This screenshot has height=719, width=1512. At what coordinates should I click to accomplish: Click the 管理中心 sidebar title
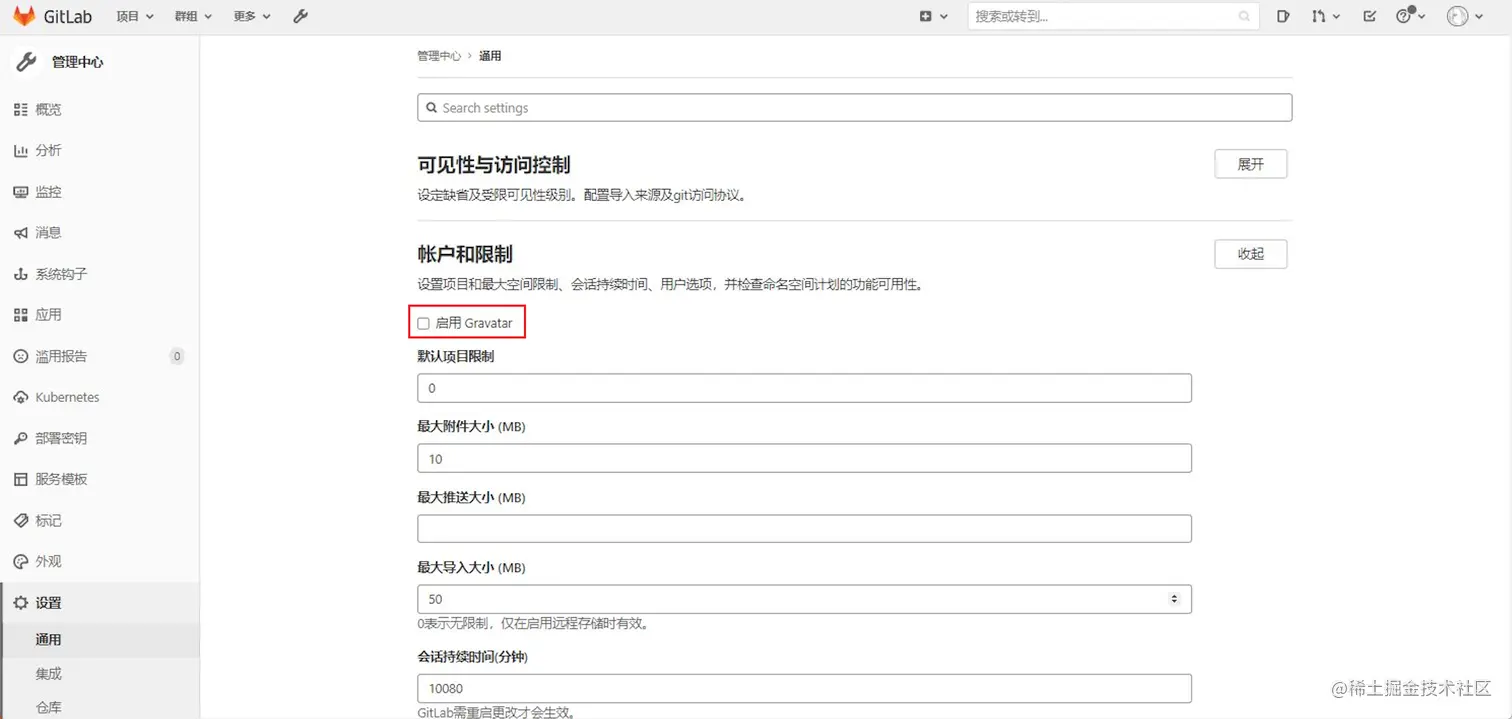click(78, 62)
